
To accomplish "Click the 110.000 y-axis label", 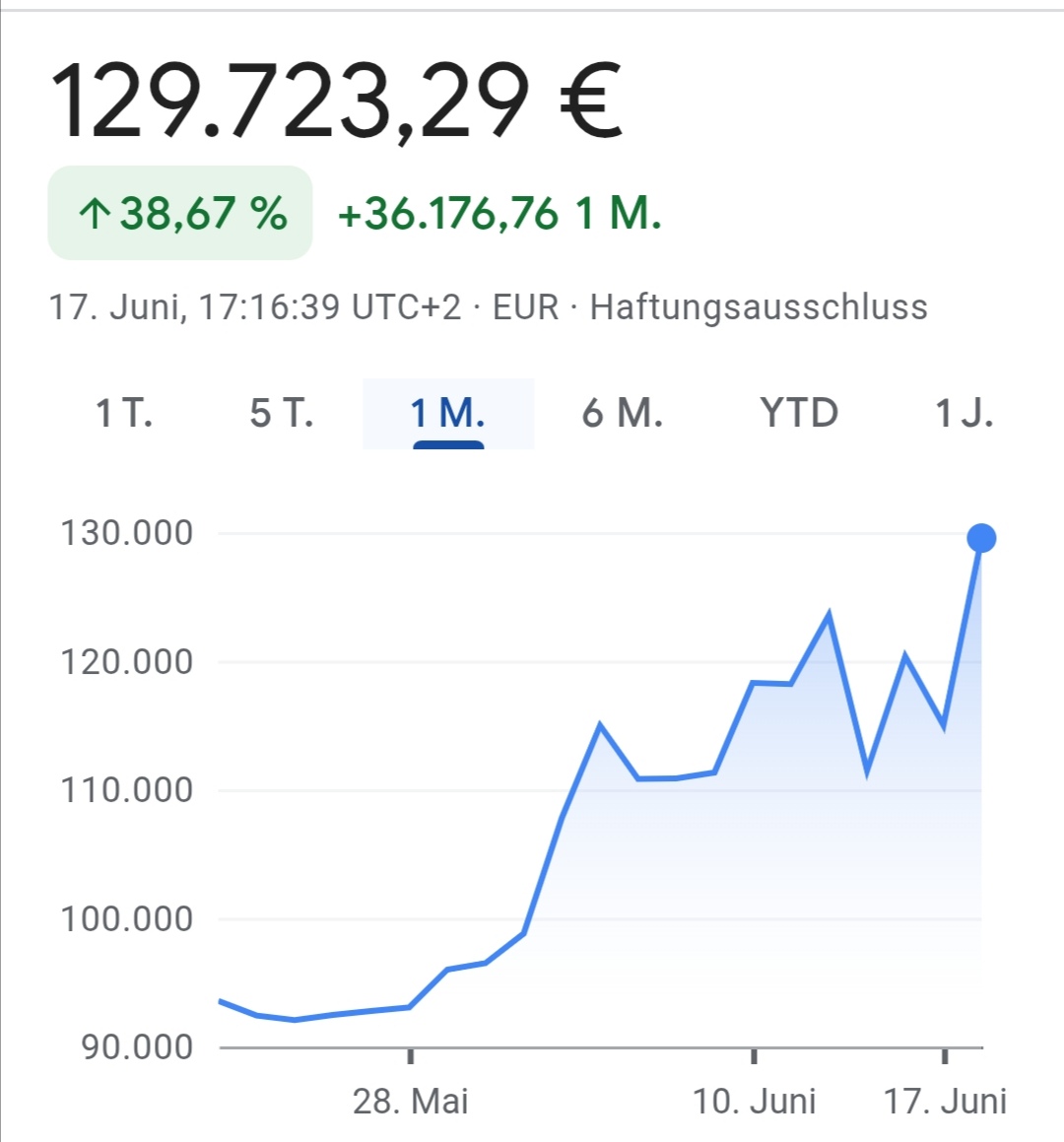I will 127,790.
